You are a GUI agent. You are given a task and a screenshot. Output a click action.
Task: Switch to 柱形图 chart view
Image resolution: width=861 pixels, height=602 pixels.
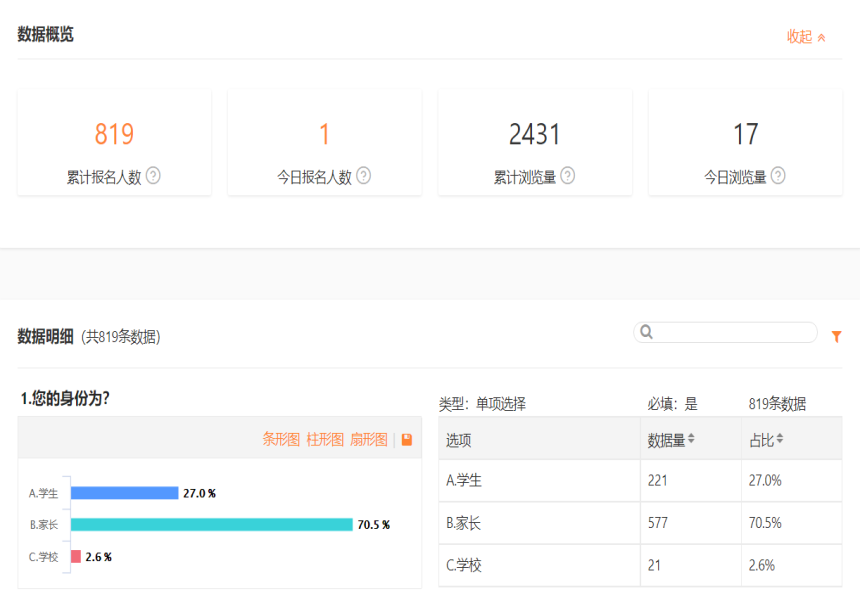(325, 440)
